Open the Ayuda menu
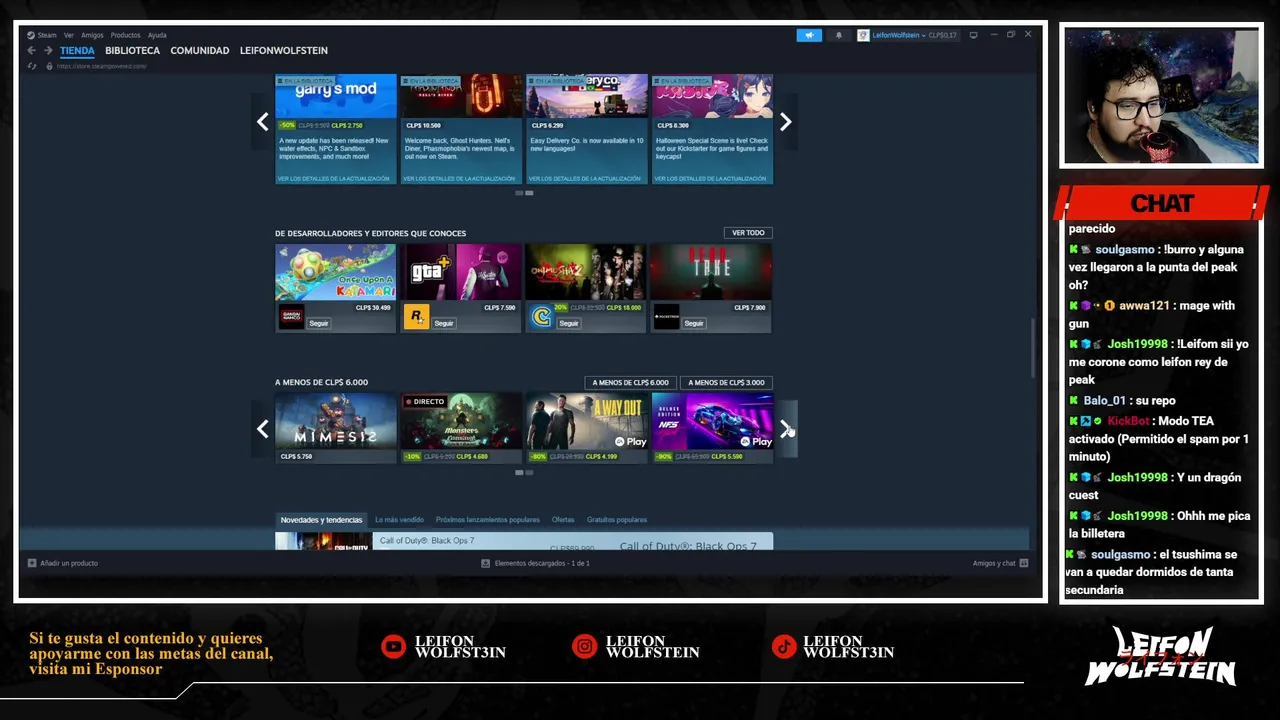 click(157, 35)
